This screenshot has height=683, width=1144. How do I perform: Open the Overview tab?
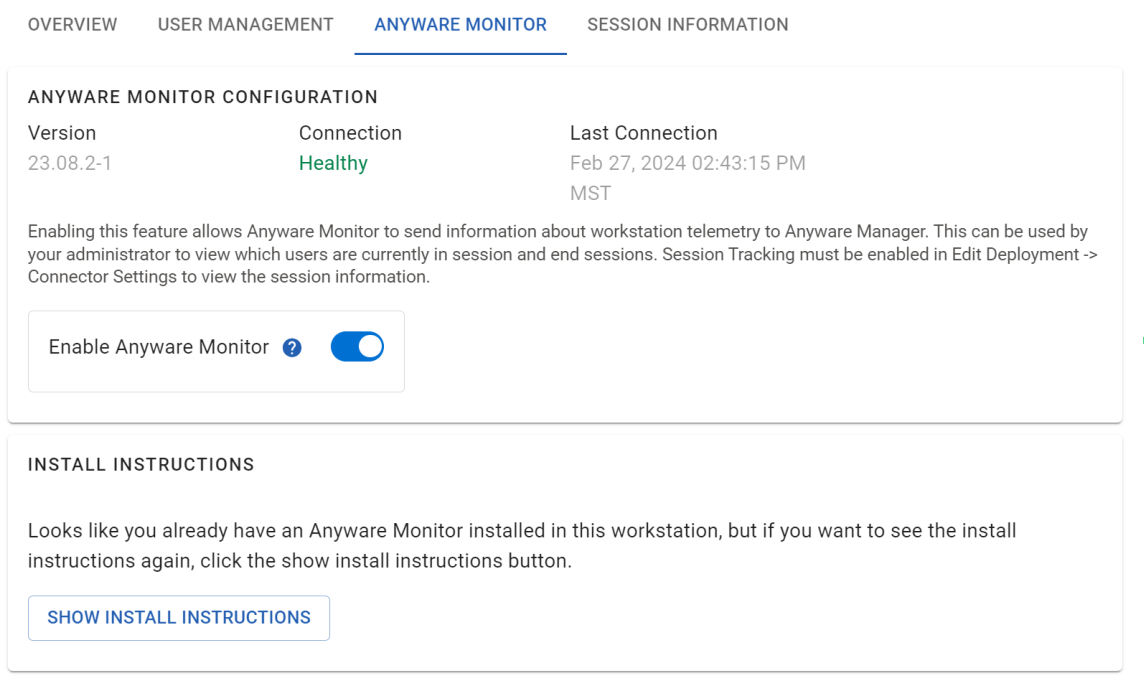(72, 25)
